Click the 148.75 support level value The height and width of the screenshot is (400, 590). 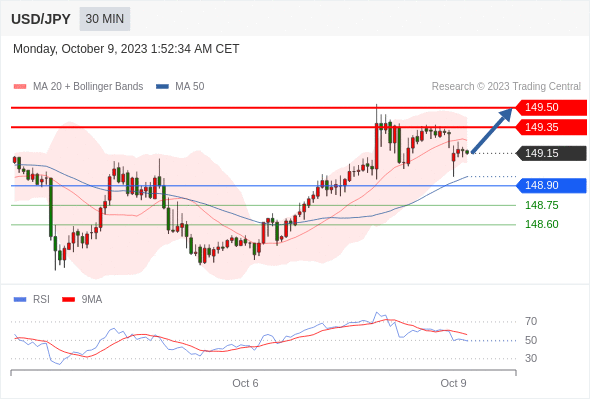[x=542, y=205]
